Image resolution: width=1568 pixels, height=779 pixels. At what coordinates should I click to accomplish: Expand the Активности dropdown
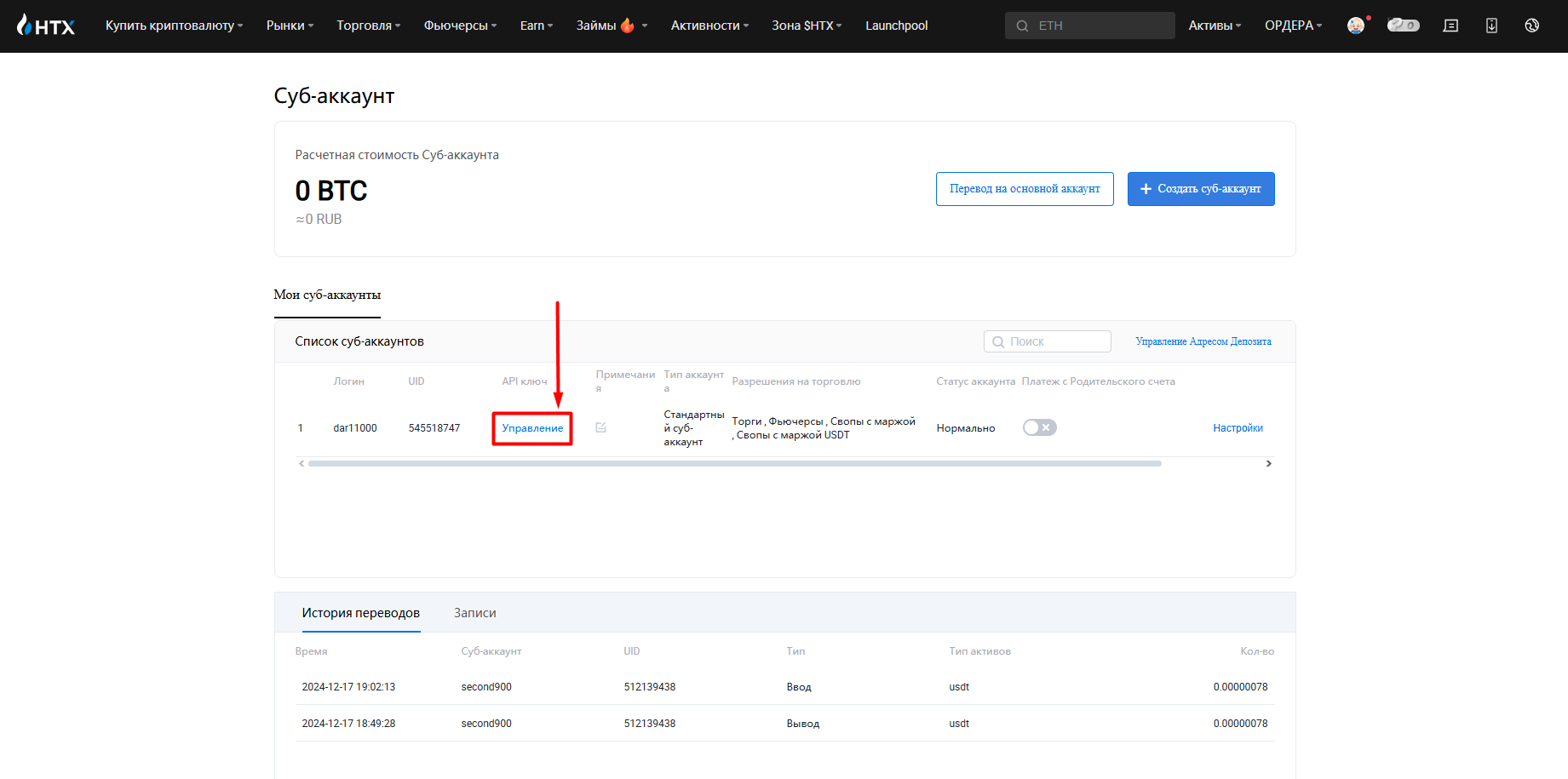click(x=709, y=26)
